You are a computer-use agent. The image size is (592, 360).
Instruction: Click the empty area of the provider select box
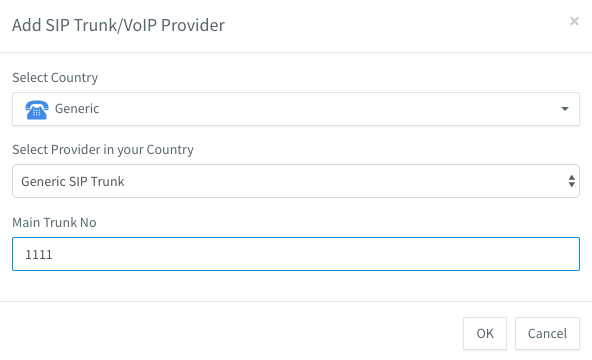point(345,181)
